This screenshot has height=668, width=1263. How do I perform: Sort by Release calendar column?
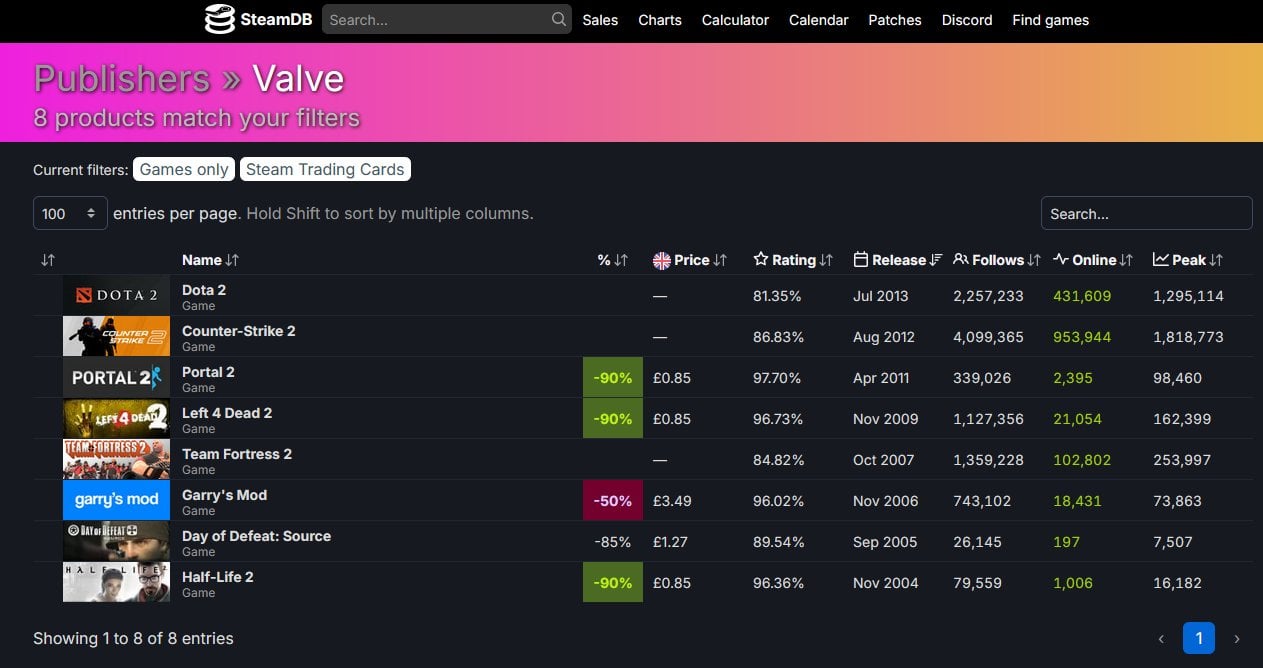(898, 260)
